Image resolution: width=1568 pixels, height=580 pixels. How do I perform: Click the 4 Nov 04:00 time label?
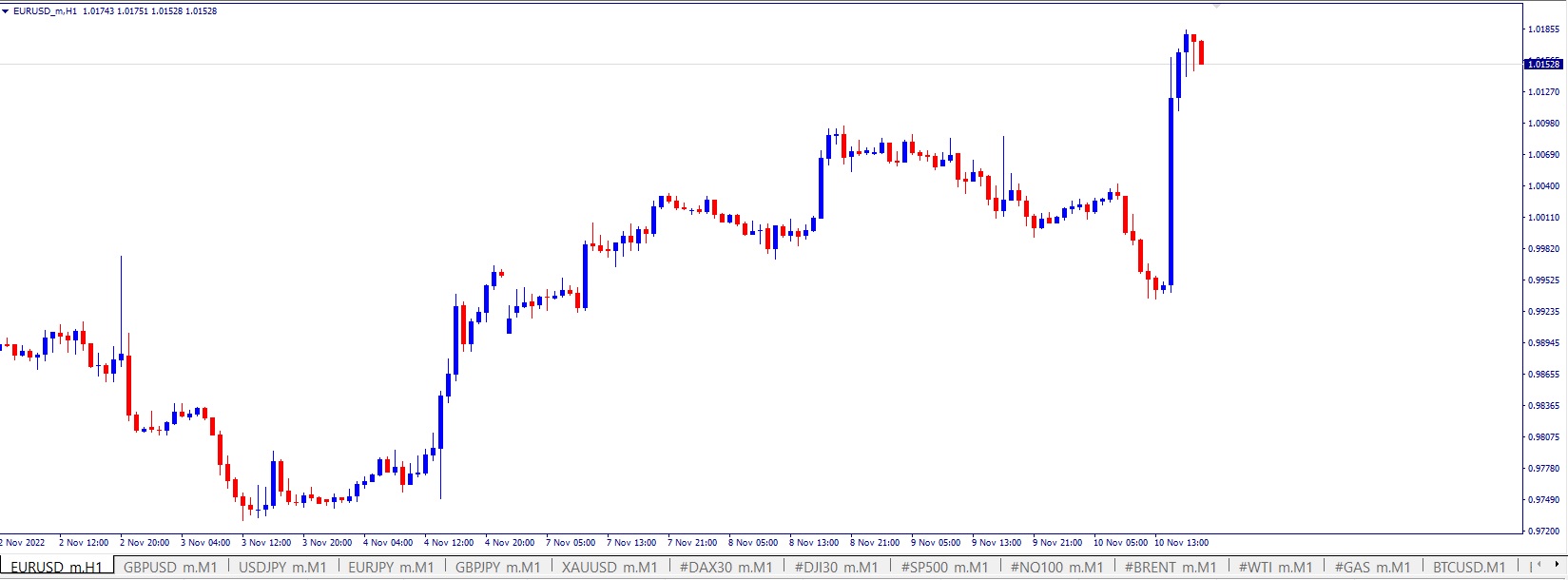[388, 543]
